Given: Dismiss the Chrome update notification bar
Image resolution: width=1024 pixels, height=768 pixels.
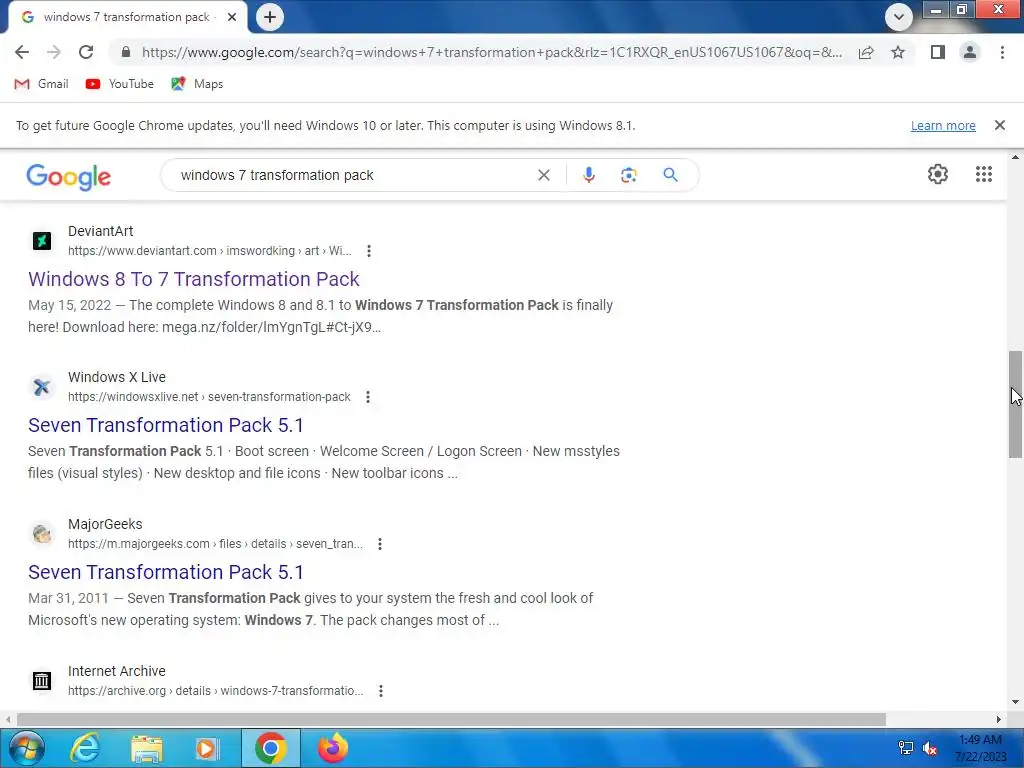Looking at the screenshot, I should (x=999, y=125).
